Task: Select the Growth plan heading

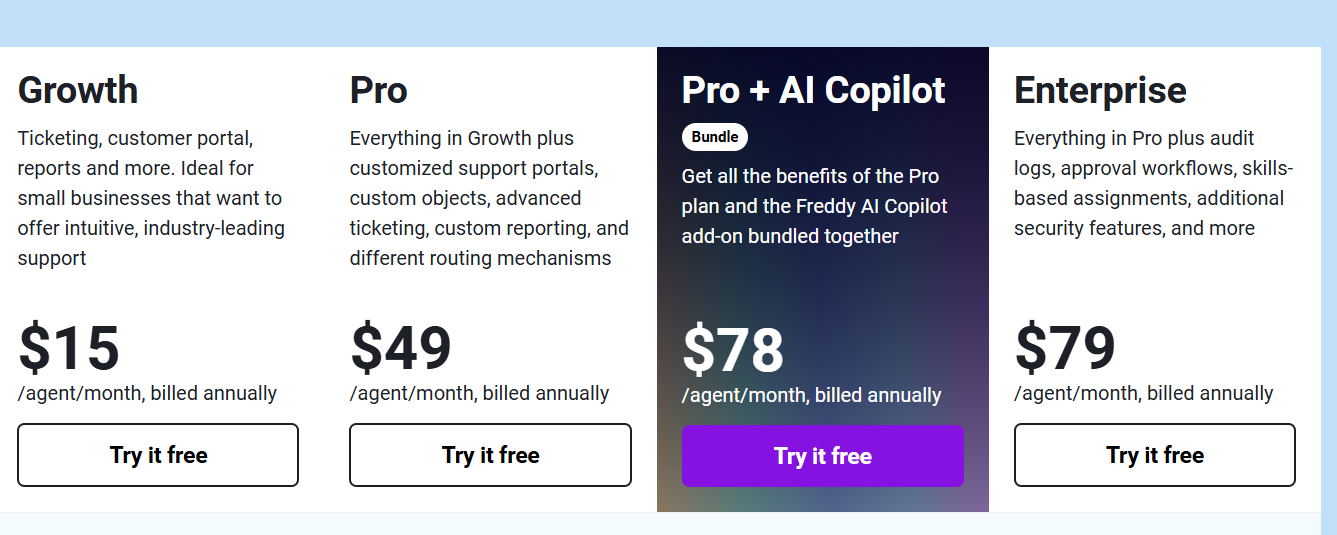Action: pos(78,90)
